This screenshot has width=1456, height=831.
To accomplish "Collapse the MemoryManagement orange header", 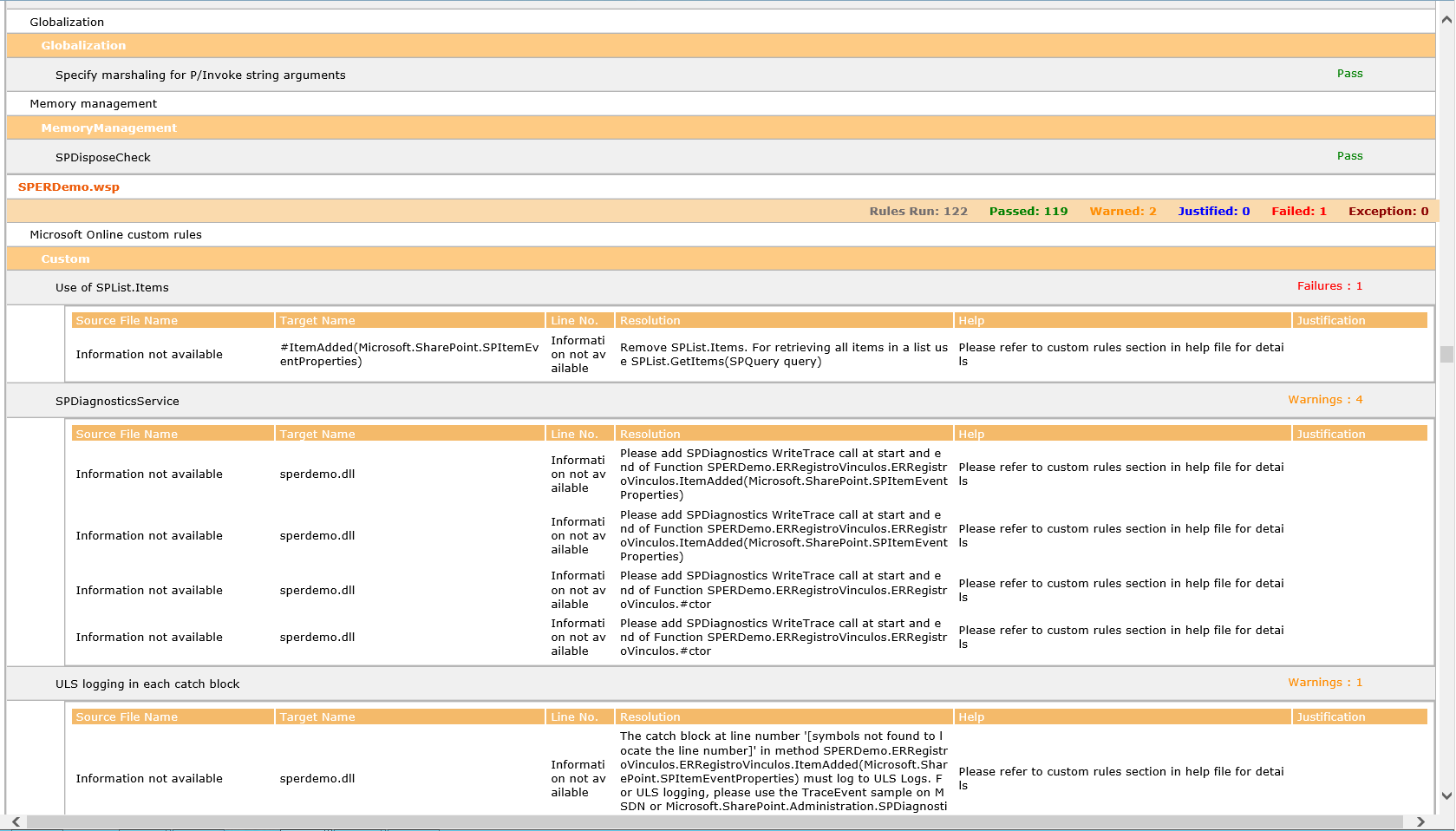I will click(x=108, y=128).
